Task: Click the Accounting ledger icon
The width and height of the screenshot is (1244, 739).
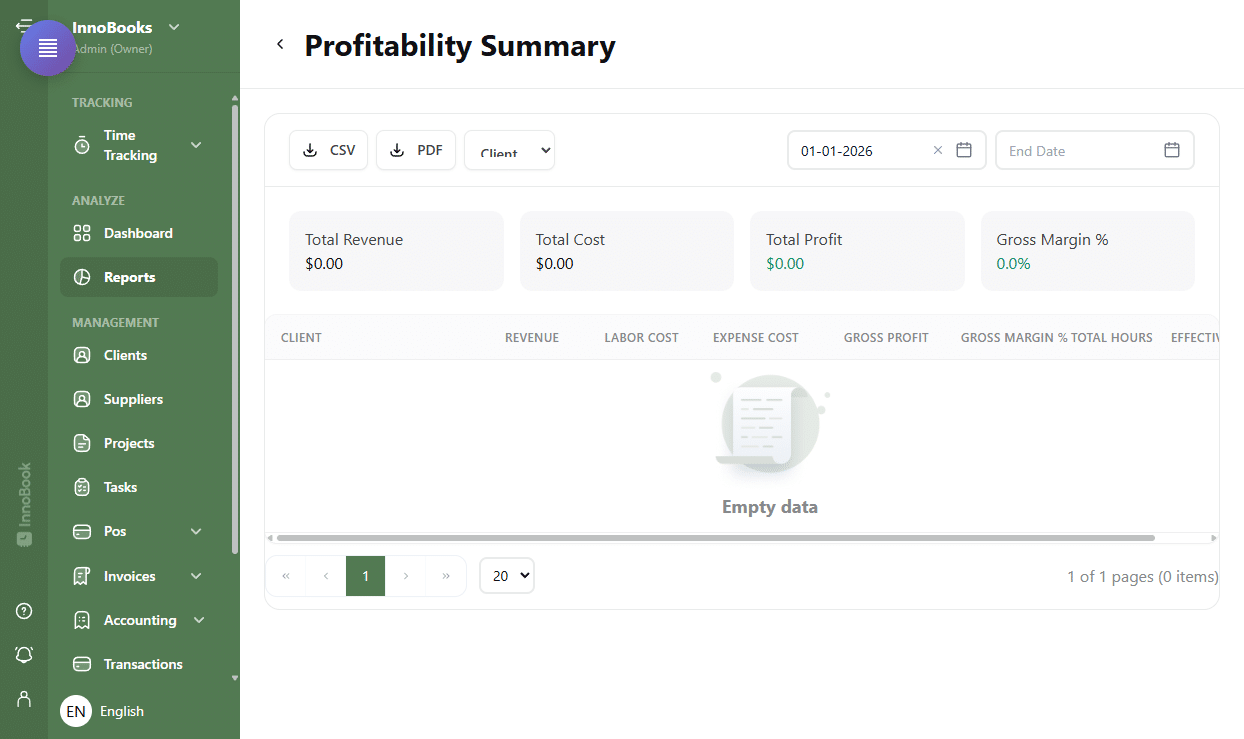Action: [x=82, y=620]
